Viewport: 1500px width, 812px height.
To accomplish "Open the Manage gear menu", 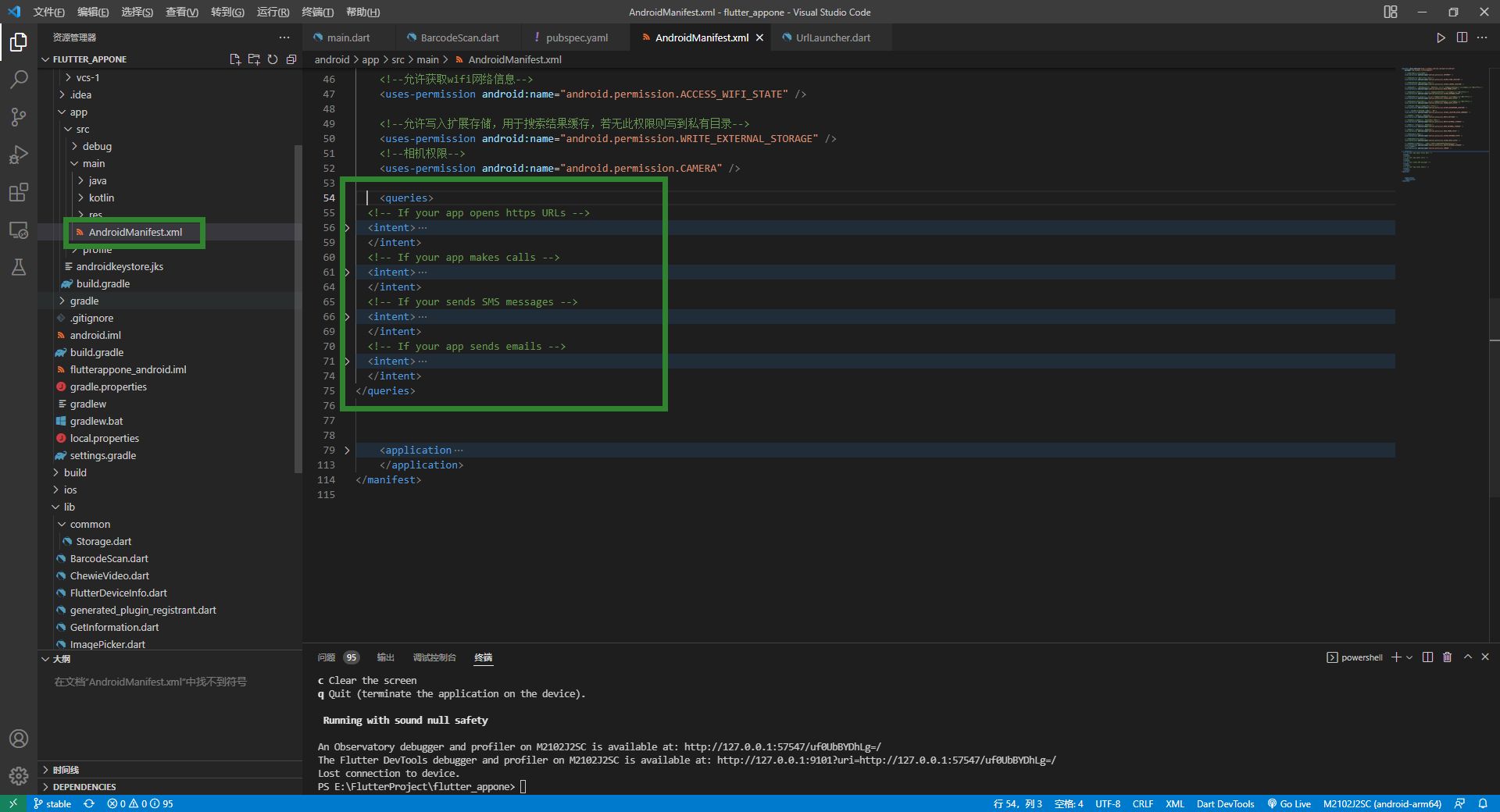I will pyautogui.click(x=19, y=776).
